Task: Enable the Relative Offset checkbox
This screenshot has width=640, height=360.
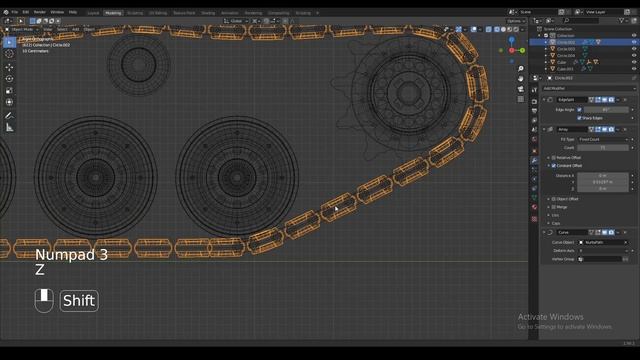Action: pos(554,158)
